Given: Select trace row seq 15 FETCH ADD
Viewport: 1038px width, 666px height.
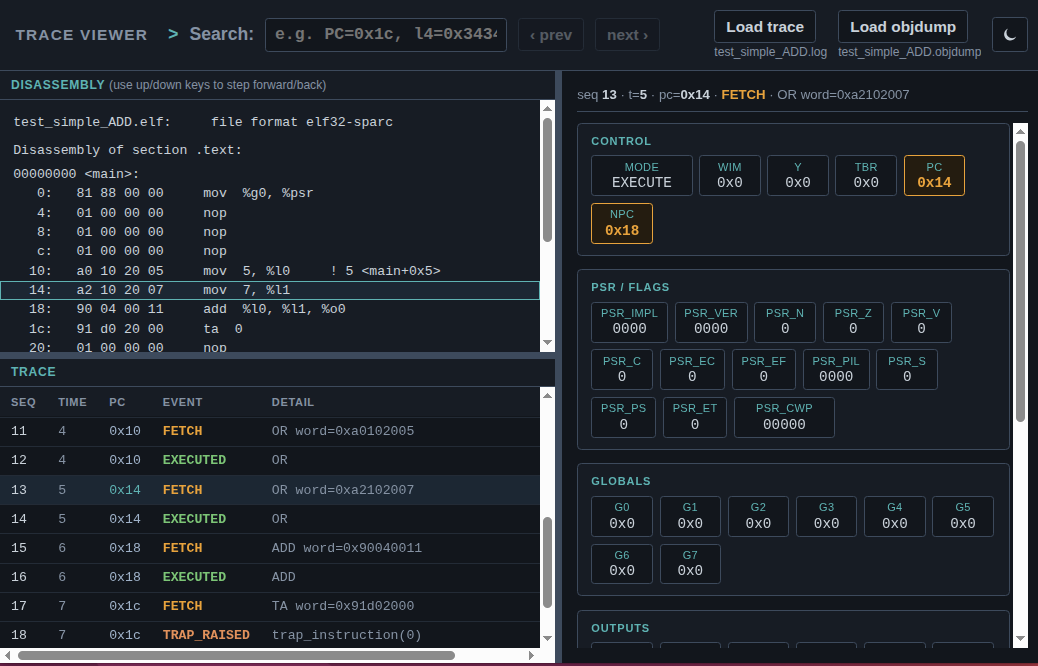Looking at the screenshot, I should (x=270, y=548).
